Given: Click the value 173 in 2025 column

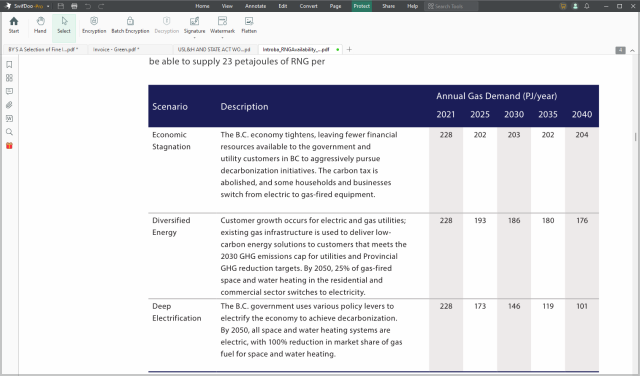Looking at the screenshot, I should click(480, 306).
